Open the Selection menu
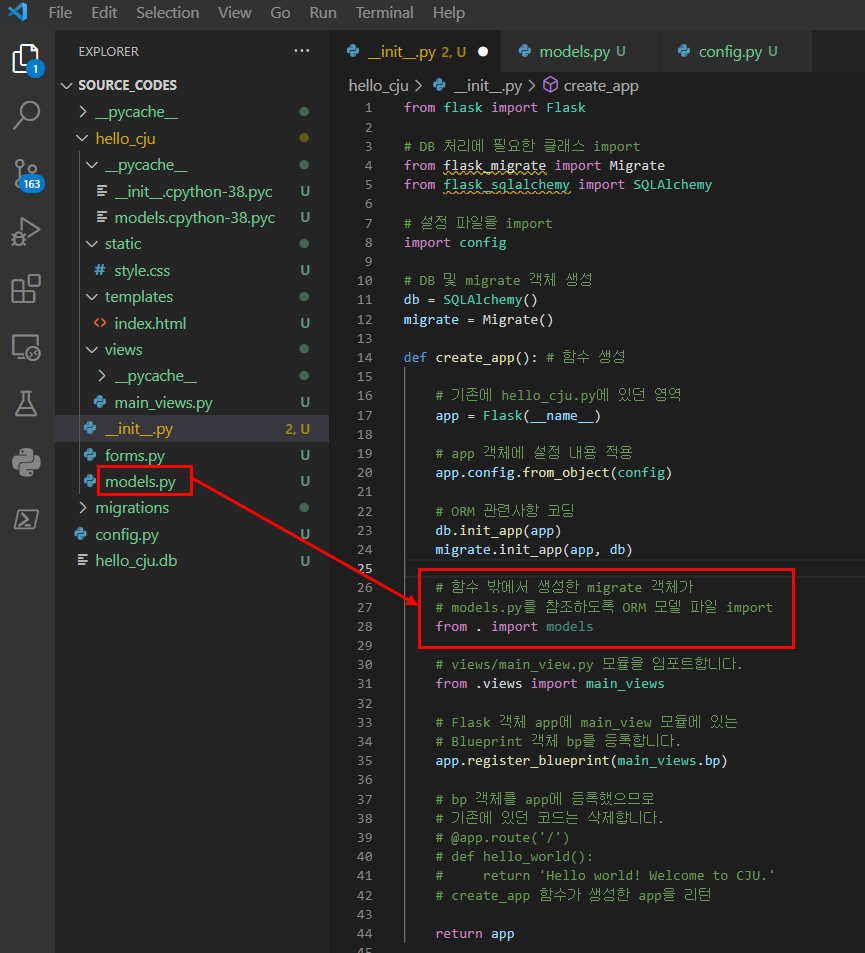 coord(168,13)
